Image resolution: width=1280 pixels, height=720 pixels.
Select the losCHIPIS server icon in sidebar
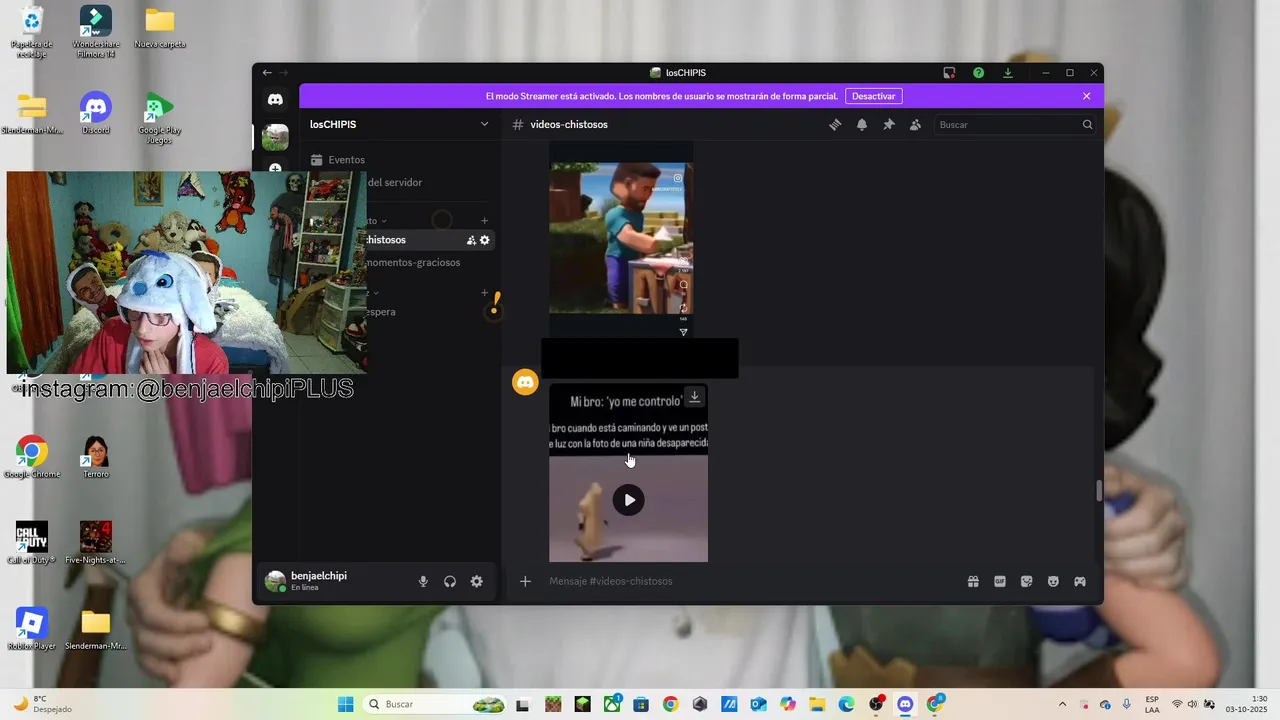tap(275, 138)
